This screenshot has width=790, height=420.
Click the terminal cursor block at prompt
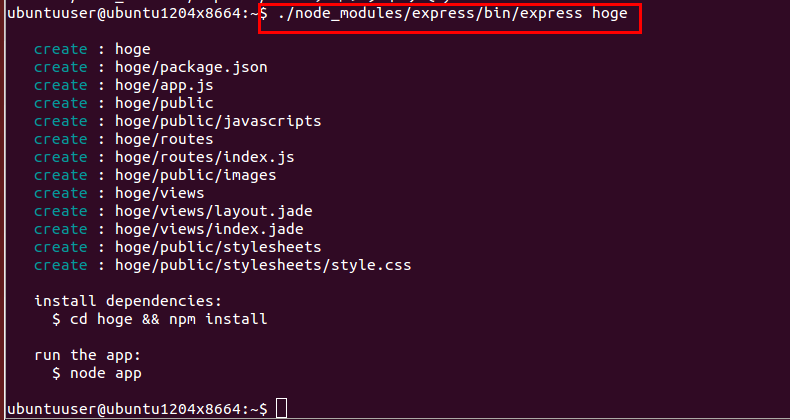click(282, 408)
